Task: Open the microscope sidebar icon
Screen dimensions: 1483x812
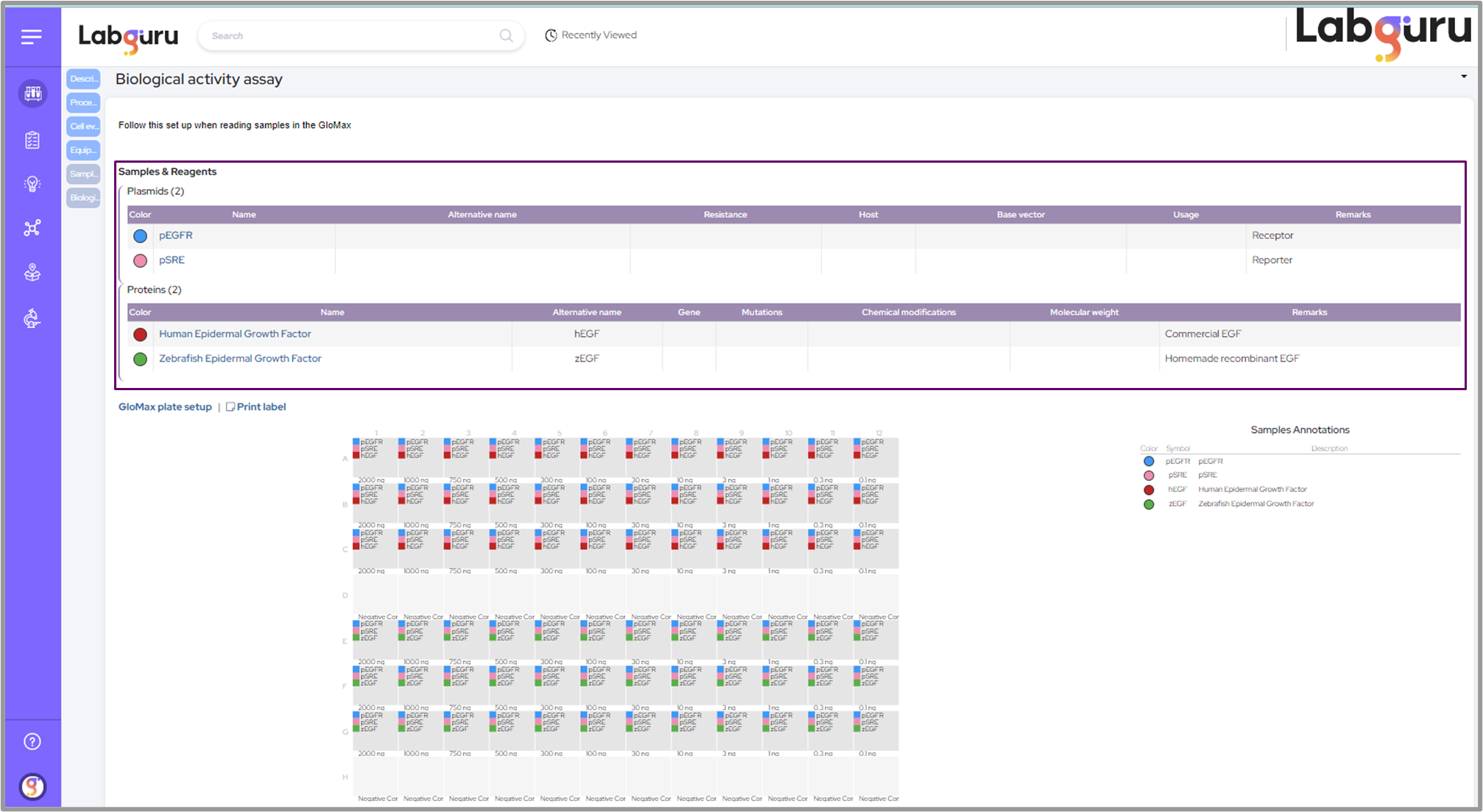Action: coord(32,319)
